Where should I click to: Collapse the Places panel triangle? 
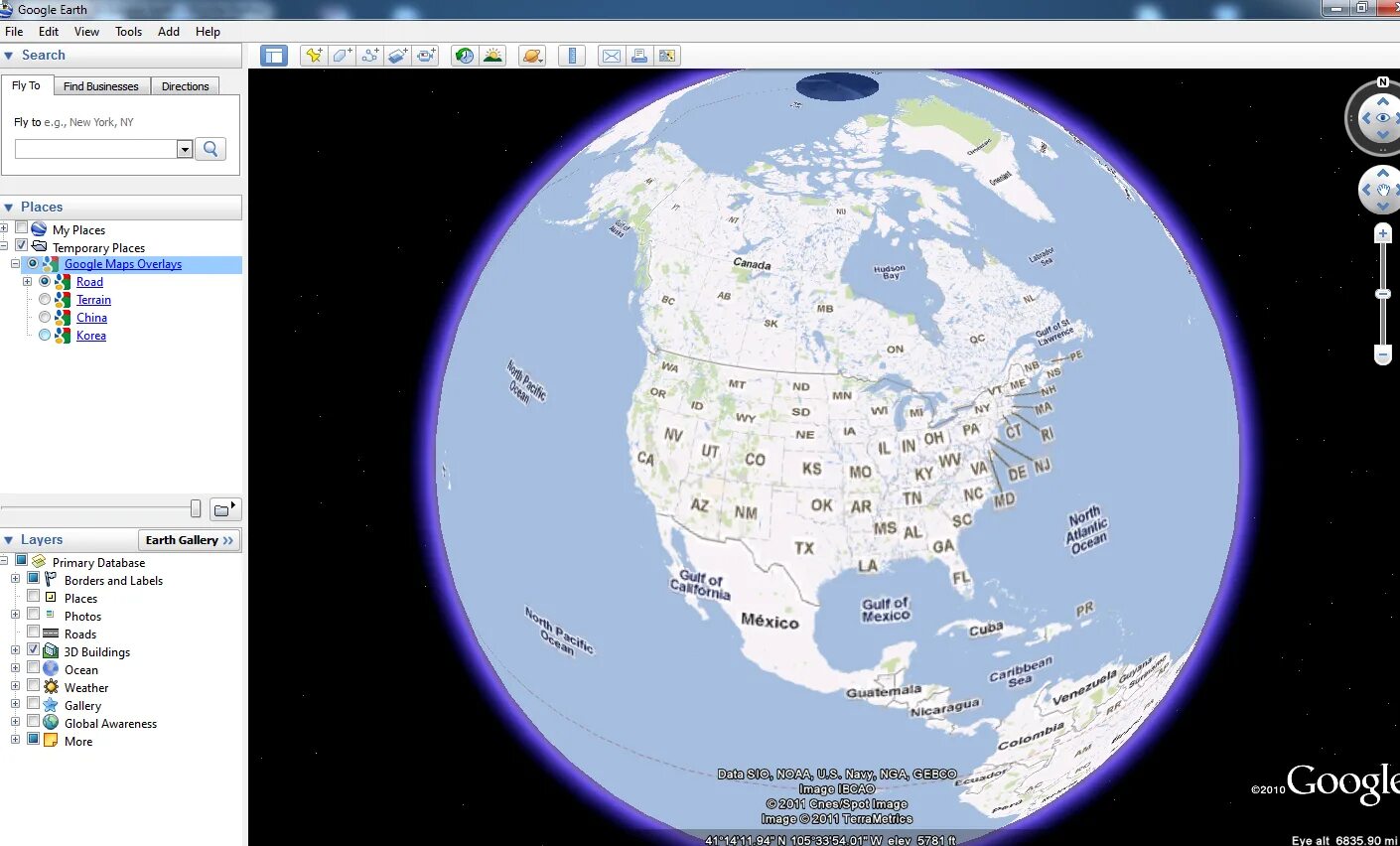click(9, 208)
